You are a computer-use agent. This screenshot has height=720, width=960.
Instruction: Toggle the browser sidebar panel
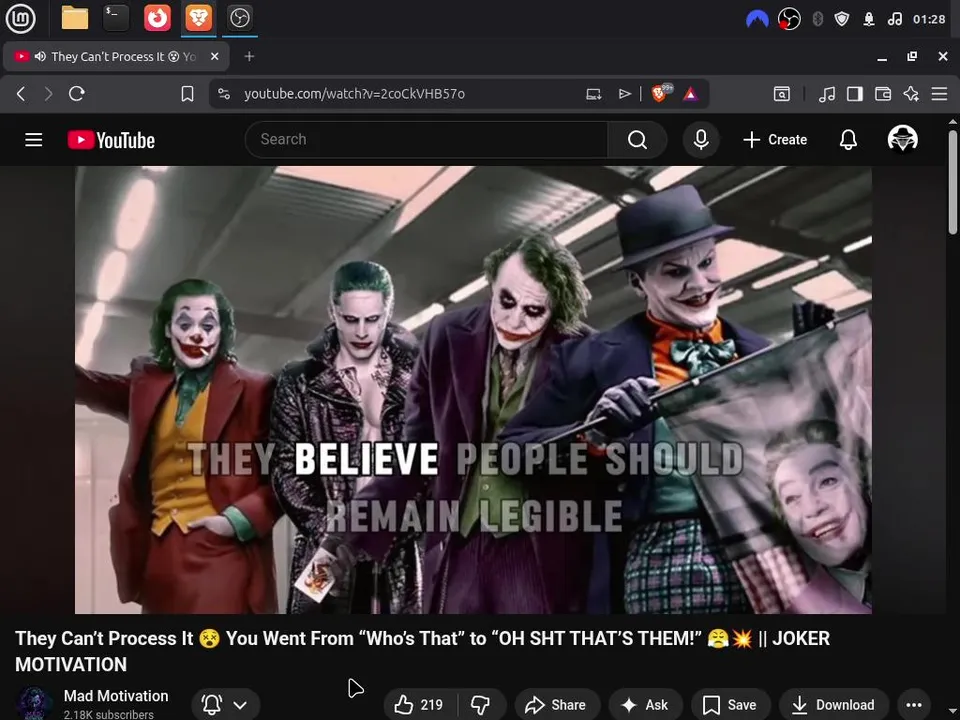[855, 94]
